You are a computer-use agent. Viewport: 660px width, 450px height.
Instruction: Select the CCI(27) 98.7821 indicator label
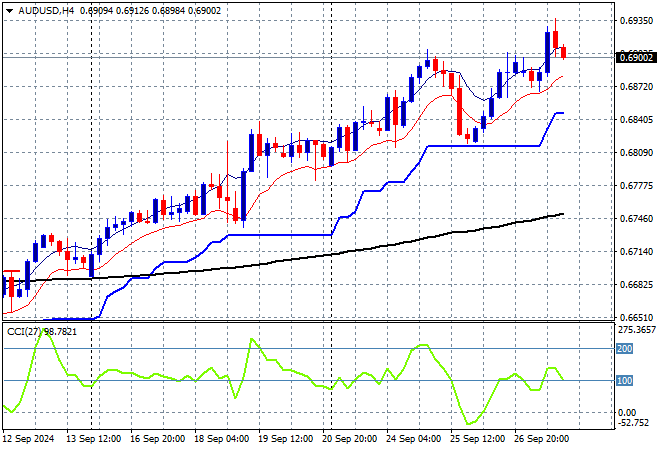[42, 332]
